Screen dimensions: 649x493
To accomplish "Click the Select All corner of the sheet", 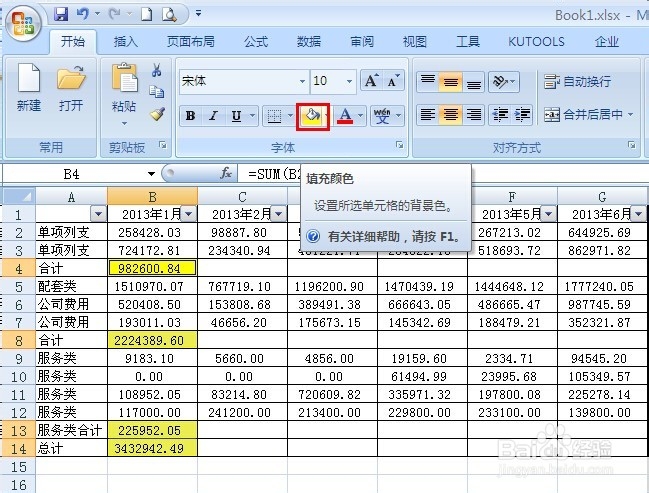I will (19, 195).
